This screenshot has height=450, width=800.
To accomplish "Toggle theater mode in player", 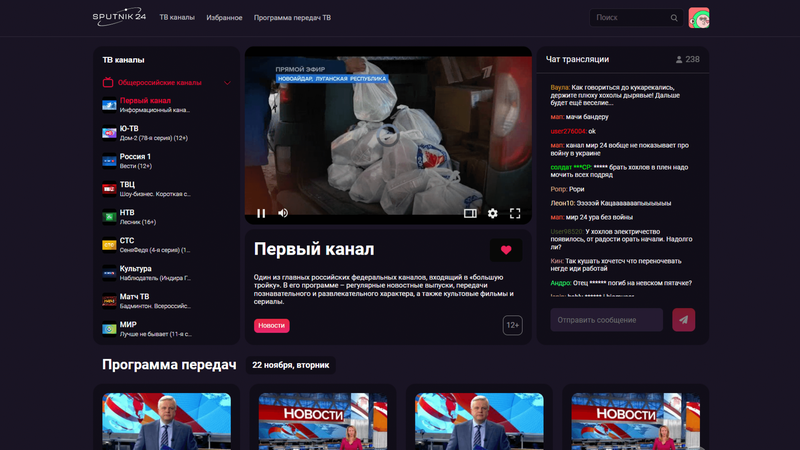I will pyautogui.click(x=470, y=213).
